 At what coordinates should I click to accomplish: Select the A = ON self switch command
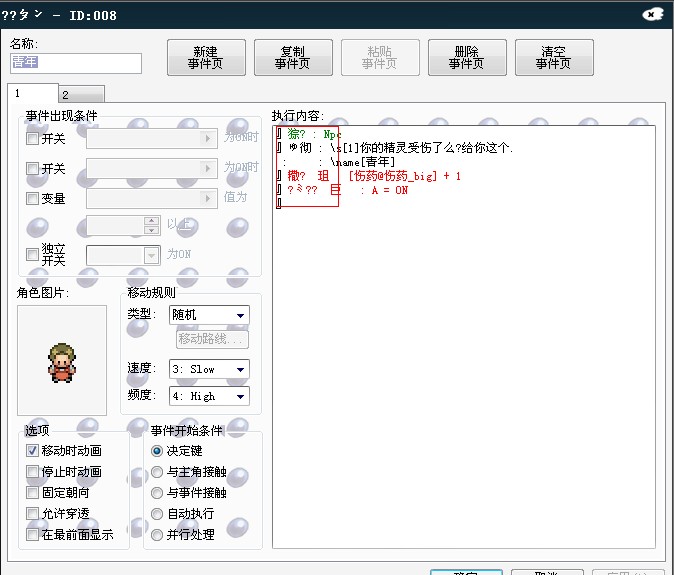click(342, 190)
